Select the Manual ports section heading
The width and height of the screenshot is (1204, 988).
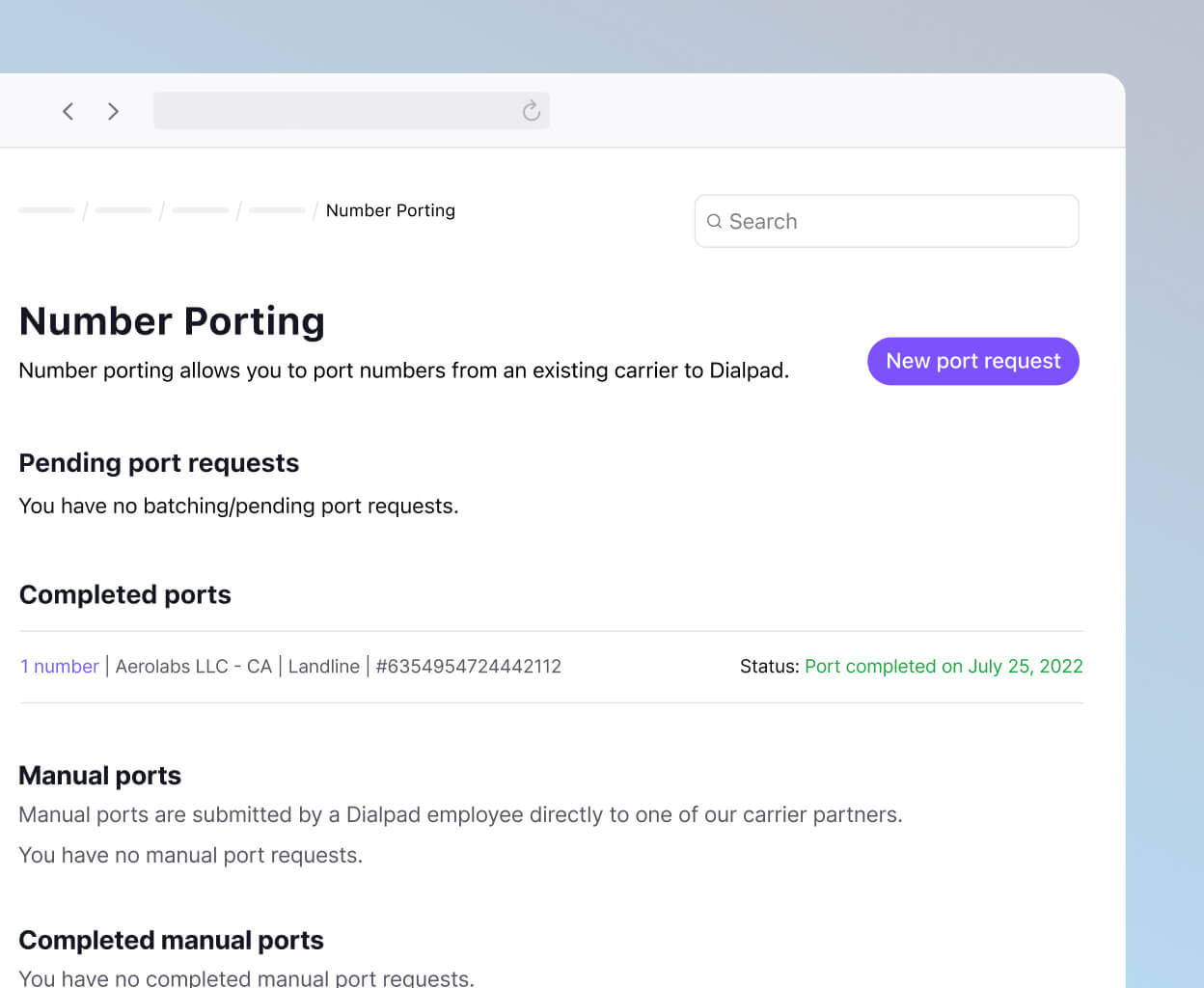click(x=99, y=775)
